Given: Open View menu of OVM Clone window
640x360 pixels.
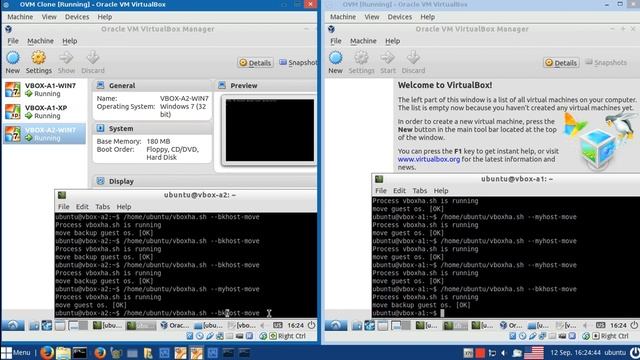Looking at the screenshot, I should (49, 17).
